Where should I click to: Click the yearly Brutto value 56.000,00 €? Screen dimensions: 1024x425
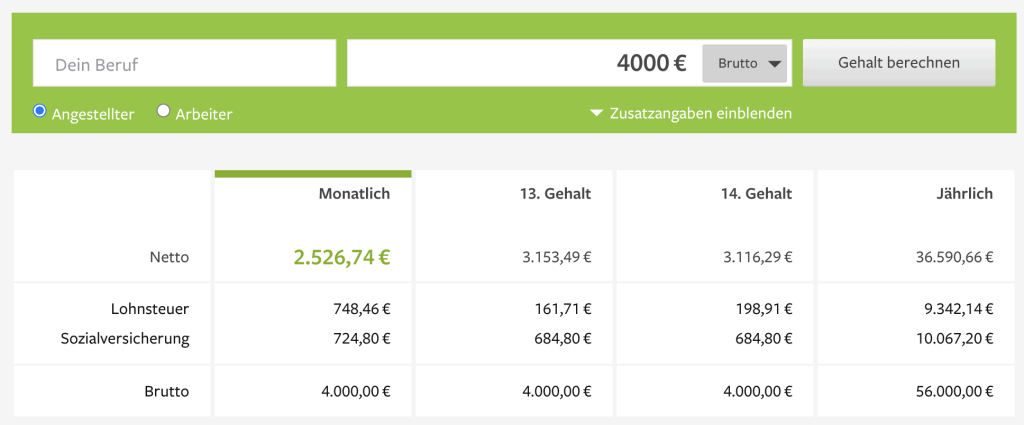pyautogui.click(x=955, y=392)
